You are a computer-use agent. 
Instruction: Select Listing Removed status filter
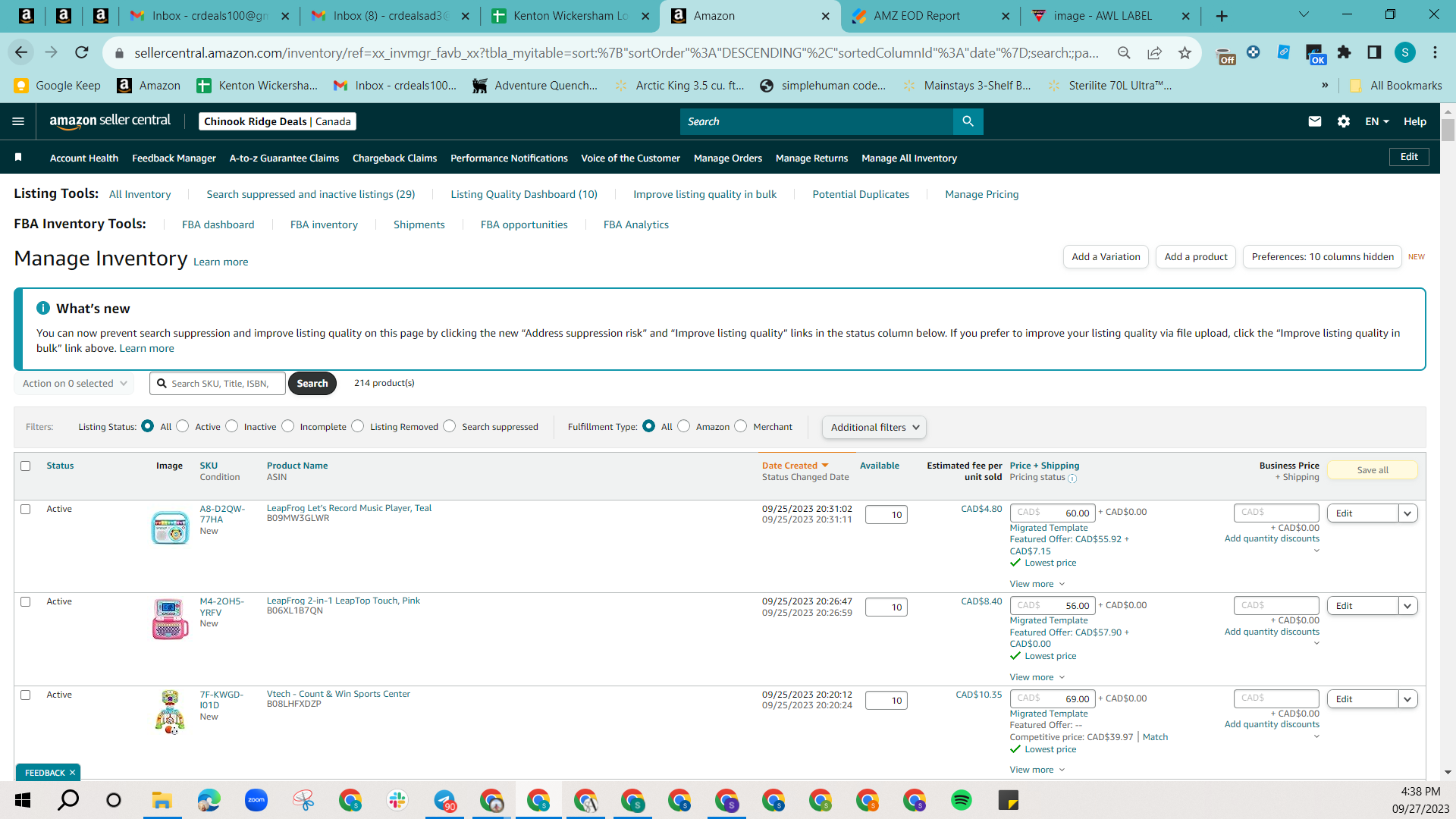tap(358, 426)
